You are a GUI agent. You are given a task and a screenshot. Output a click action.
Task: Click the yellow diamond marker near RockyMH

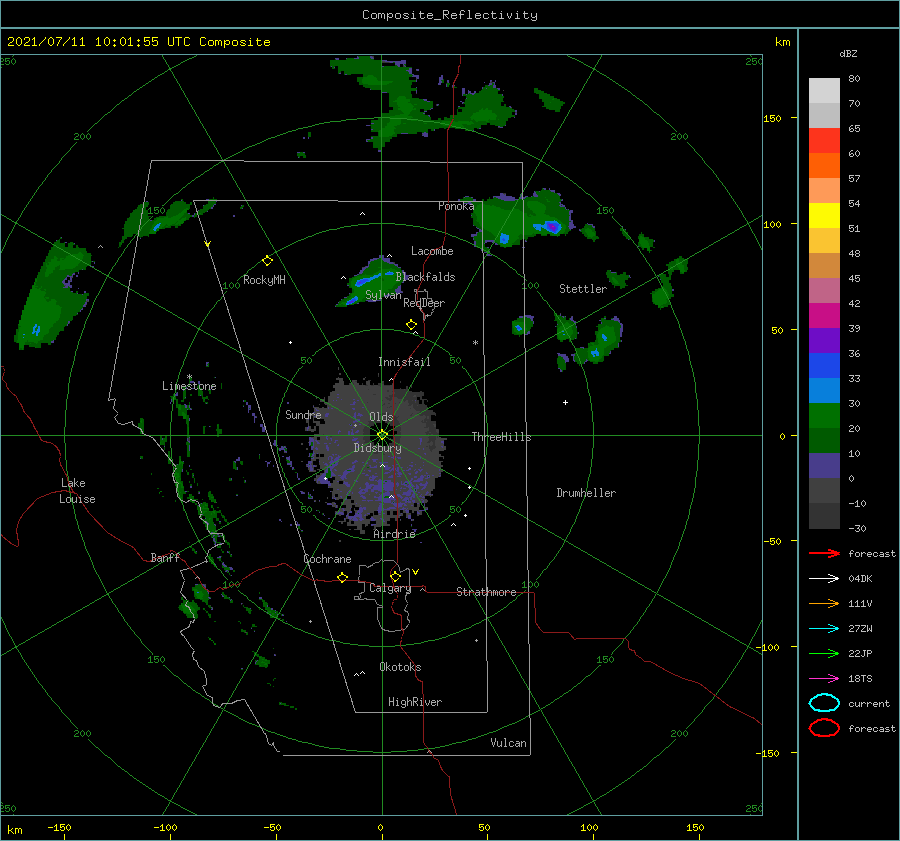(x=267, y=261)
